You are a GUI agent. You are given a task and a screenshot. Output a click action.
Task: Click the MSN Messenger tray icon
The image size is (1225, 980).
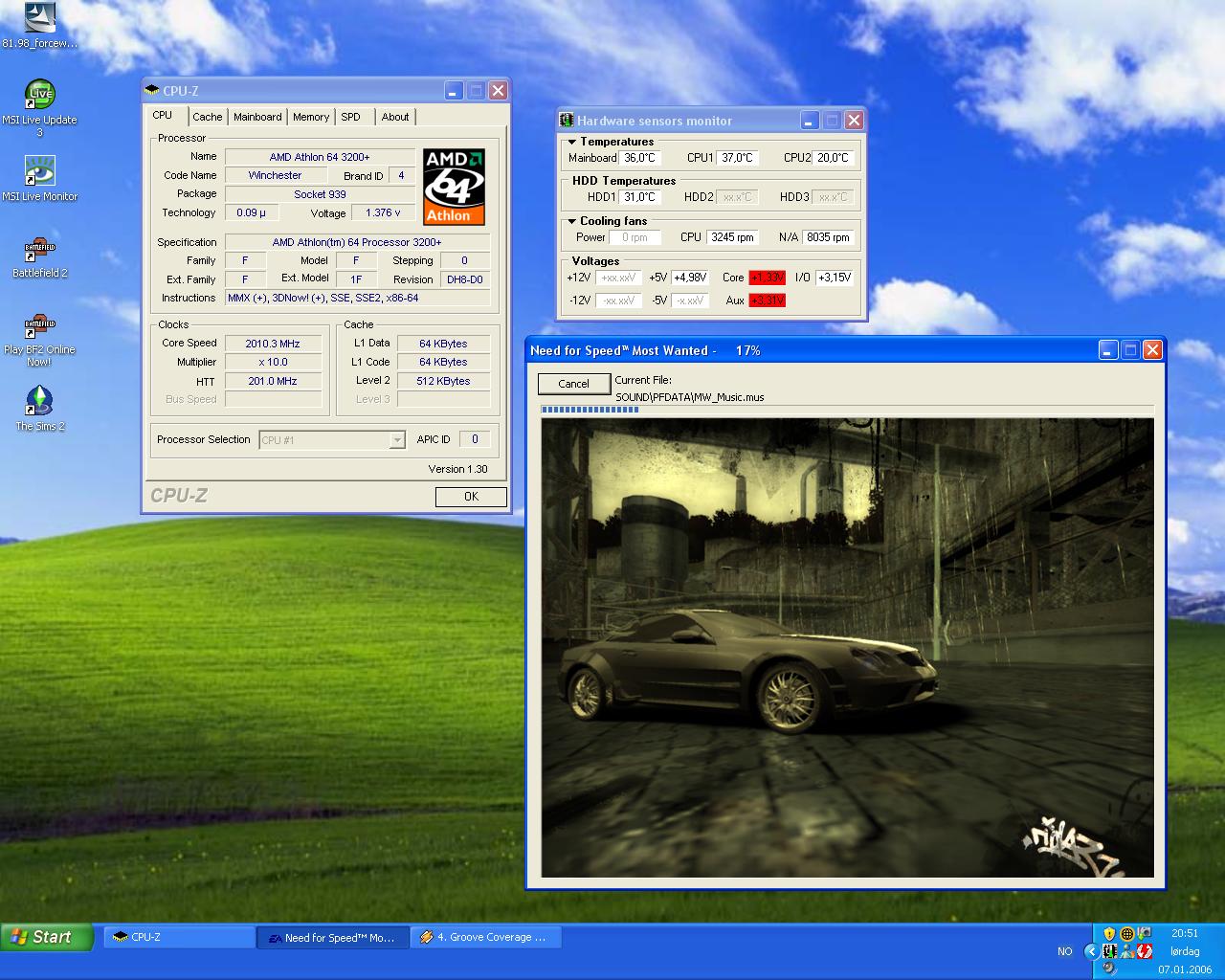[1127, 951]
